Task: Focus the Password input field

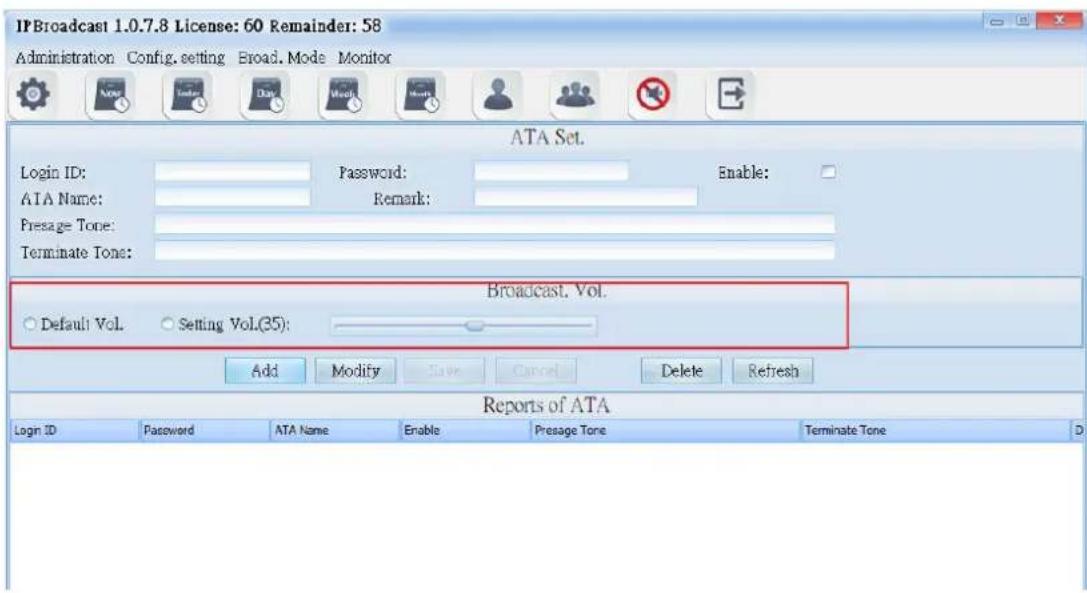Action: (x=551, y=171)
